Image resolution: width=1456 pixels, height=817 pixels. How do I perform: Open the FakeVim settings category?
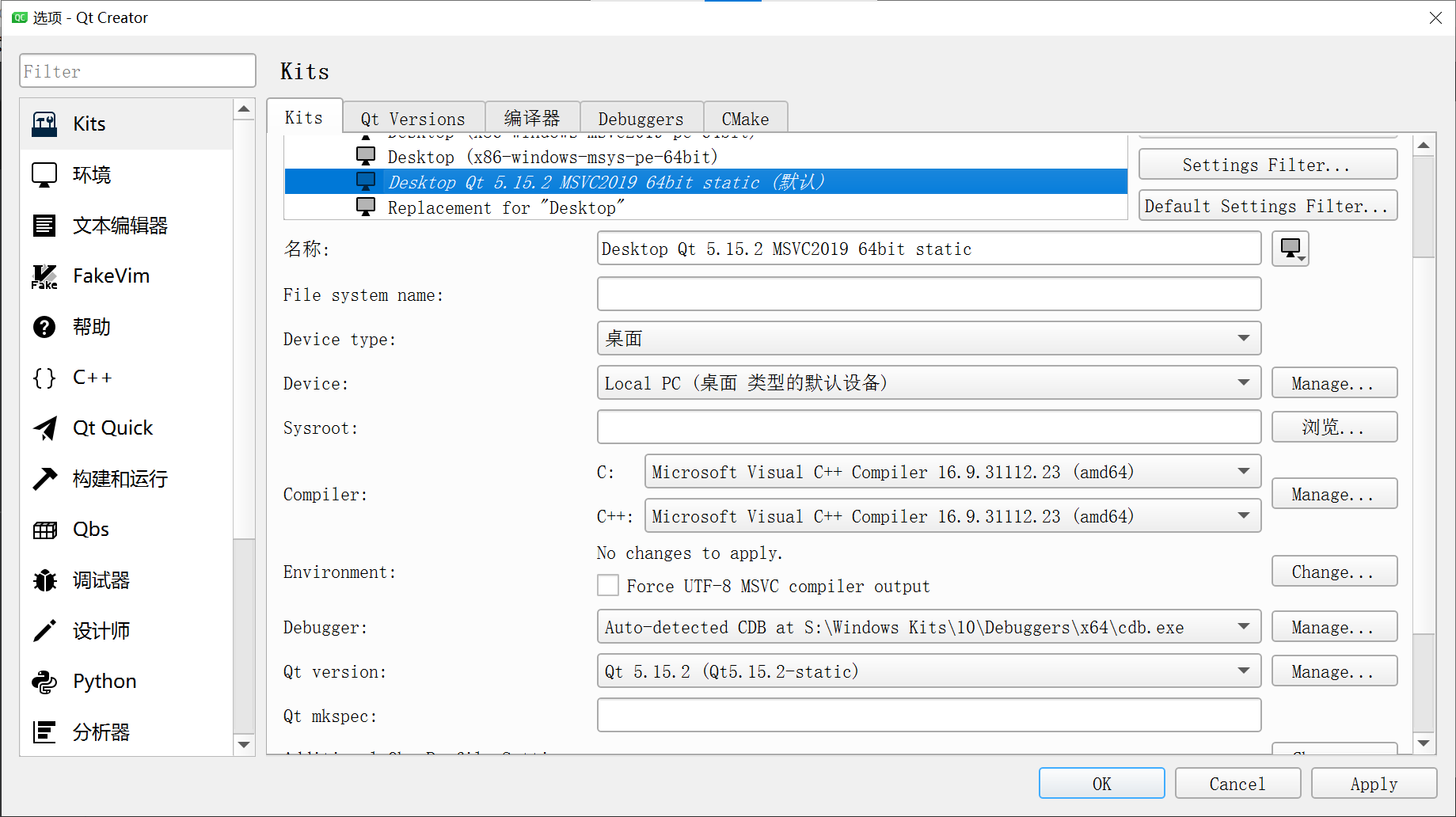(127, 276)
